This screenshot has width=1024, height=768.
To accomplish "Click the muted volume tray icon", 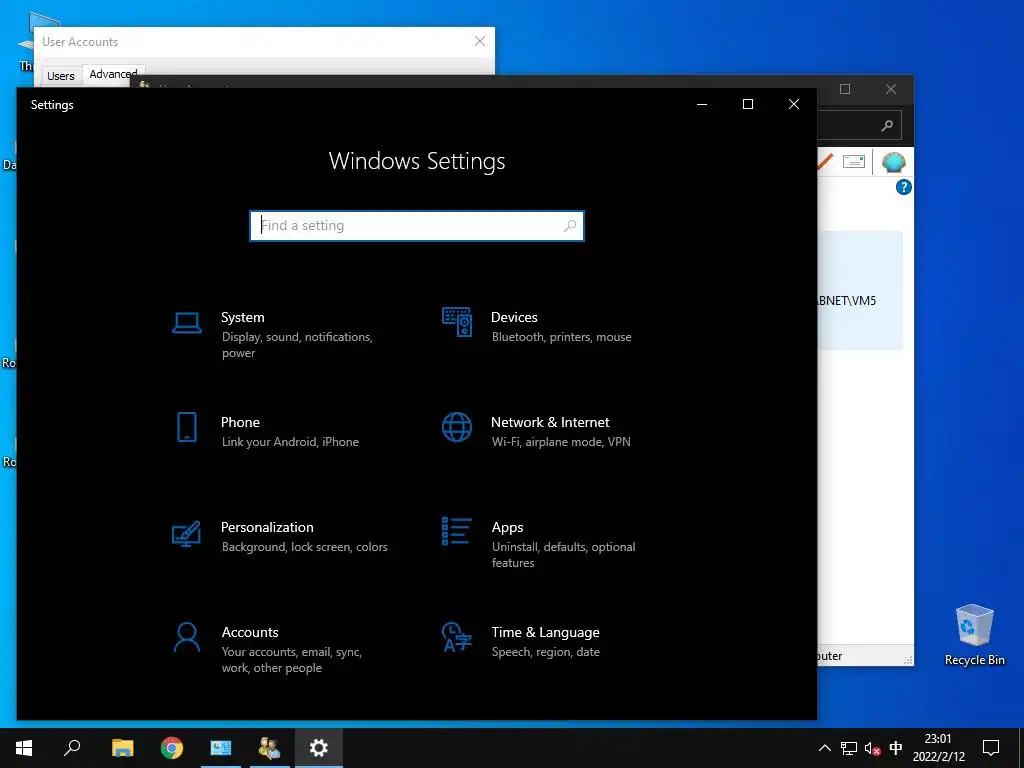I will [872, 748].
